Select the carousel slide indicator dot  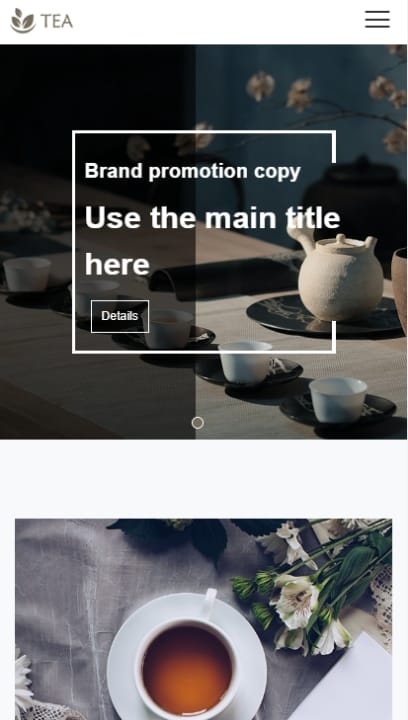tap(197, 423)
